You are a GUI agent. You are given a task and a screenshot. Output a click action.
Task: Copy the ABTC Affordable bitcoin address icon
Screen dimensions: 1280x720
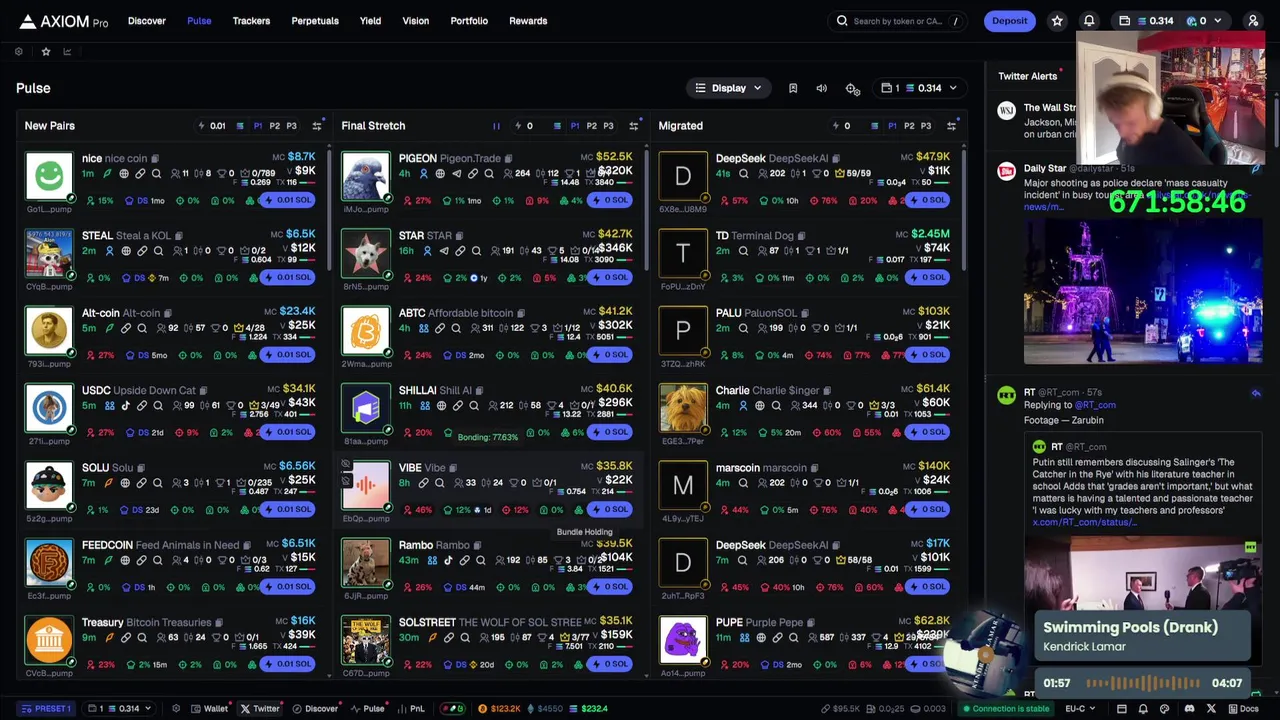click(x=521, y=313)
